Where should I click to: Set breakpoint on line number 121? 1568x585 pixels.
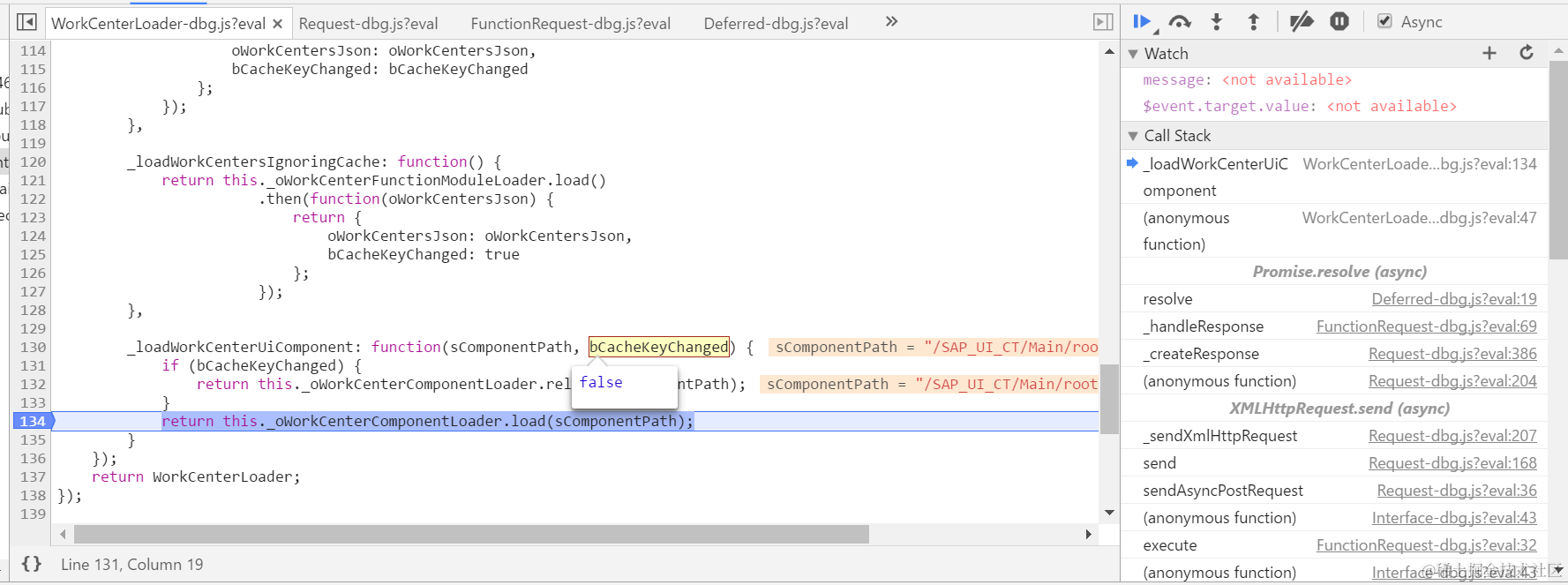(x=34, y=180)
